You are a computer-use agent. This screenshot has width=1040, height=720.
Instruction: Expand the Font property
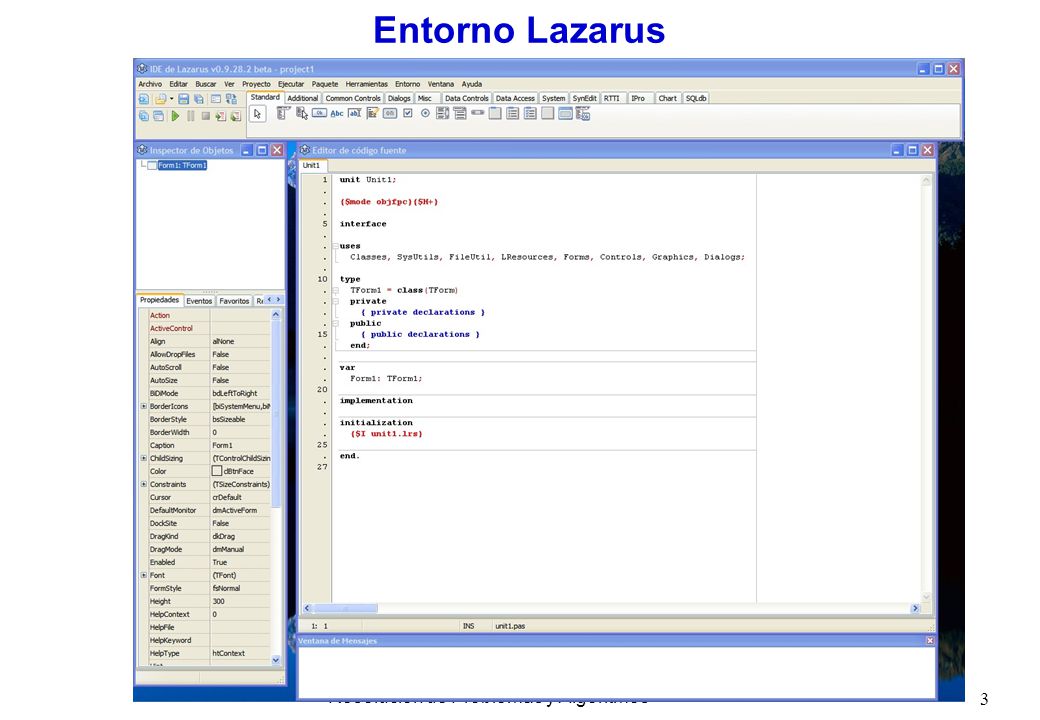click(143, 575)
